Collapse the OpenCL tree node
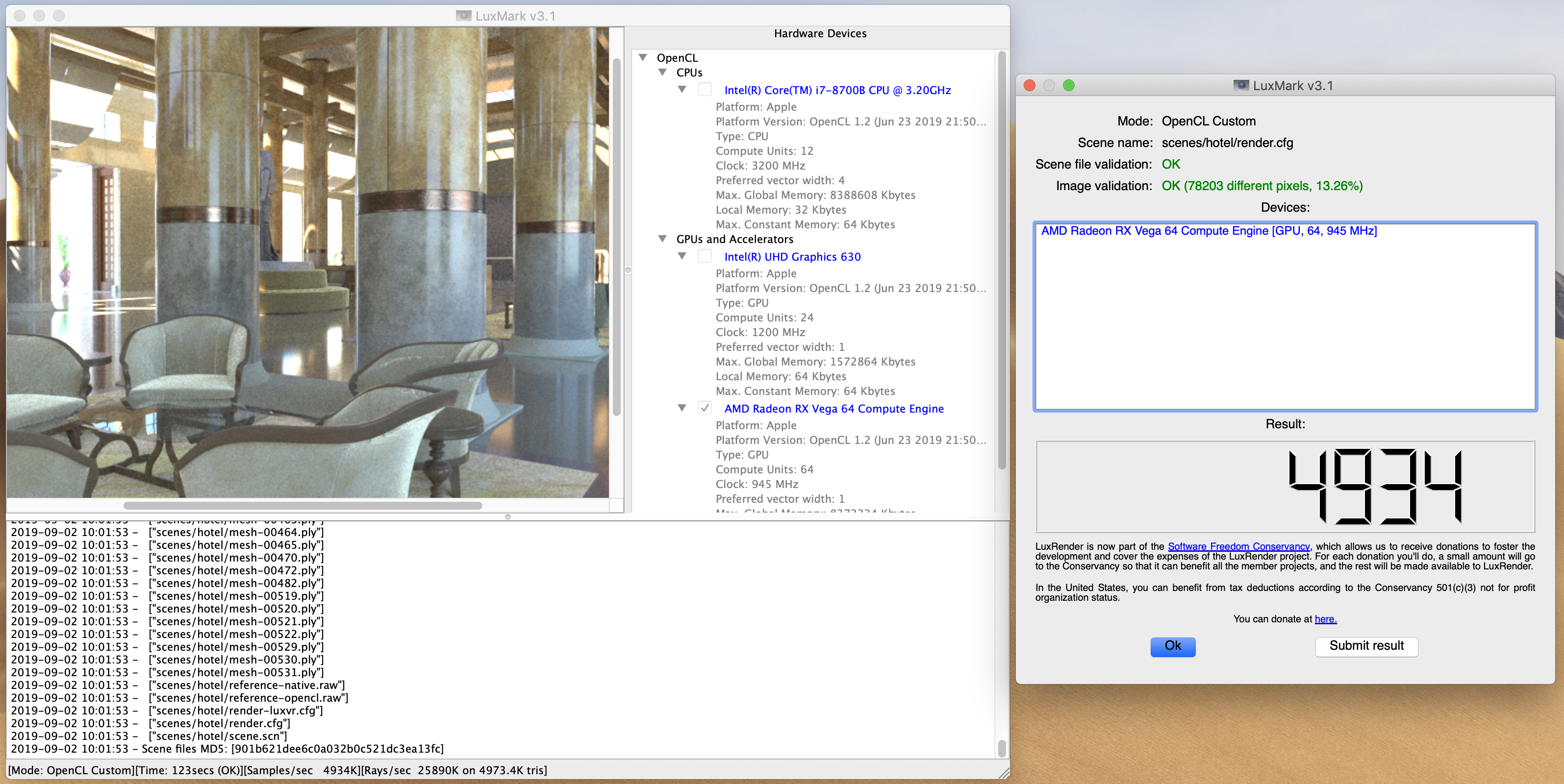Screen dimensions: 1564x784 [642, 58]
